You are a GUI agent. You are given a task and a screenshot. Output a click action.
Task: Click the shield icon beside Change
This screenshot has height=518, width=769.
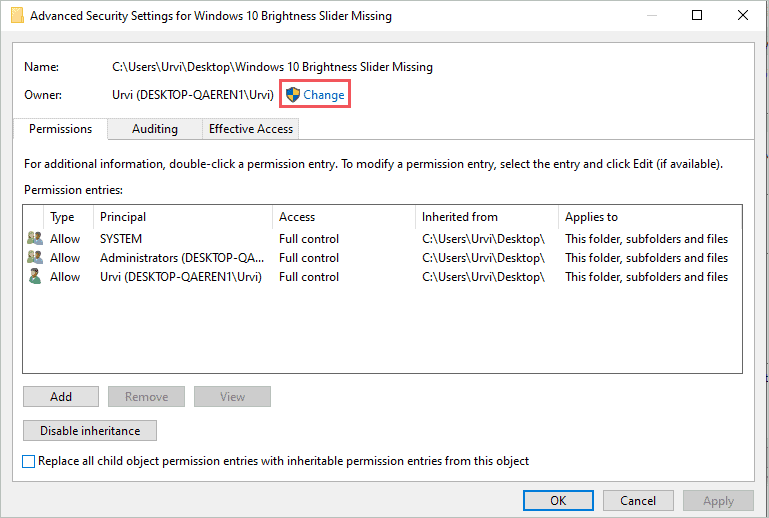[x=293, y=95]
